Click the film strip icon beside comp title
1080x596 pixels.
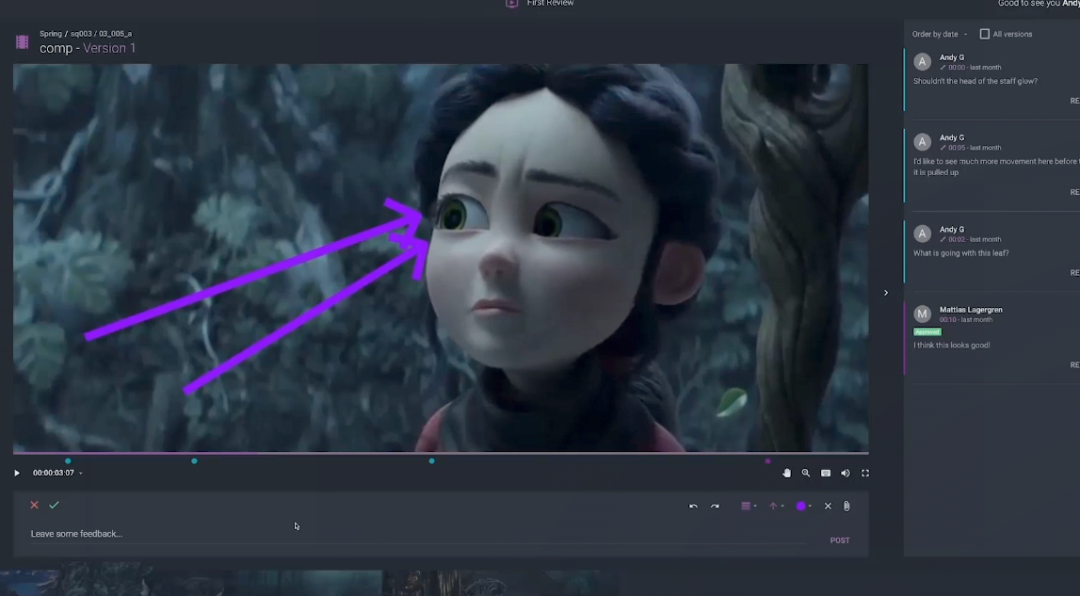point(22,42)
